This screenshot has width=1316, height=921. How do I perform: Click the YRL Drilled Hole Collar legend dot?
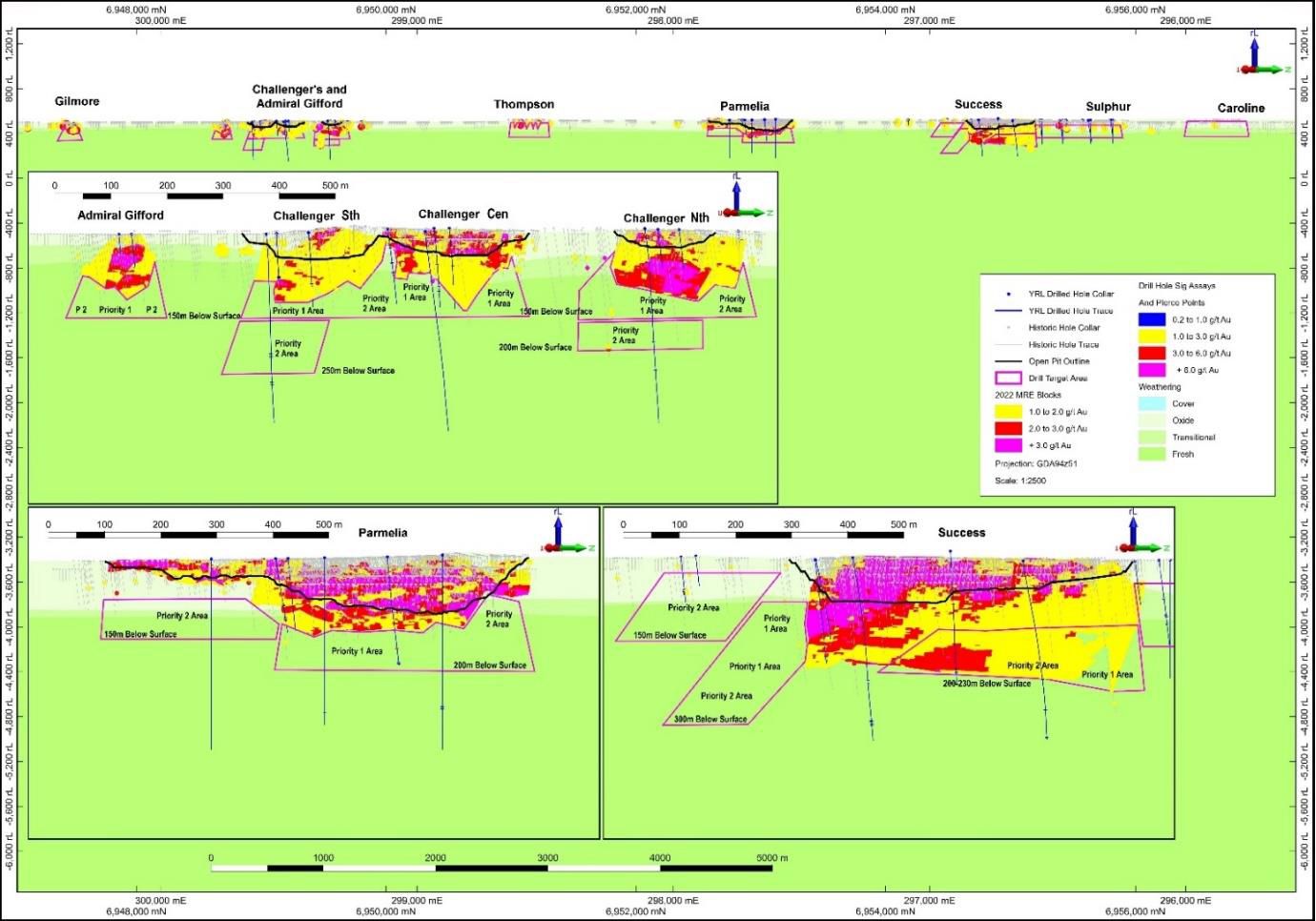[x=1007, y=294]
